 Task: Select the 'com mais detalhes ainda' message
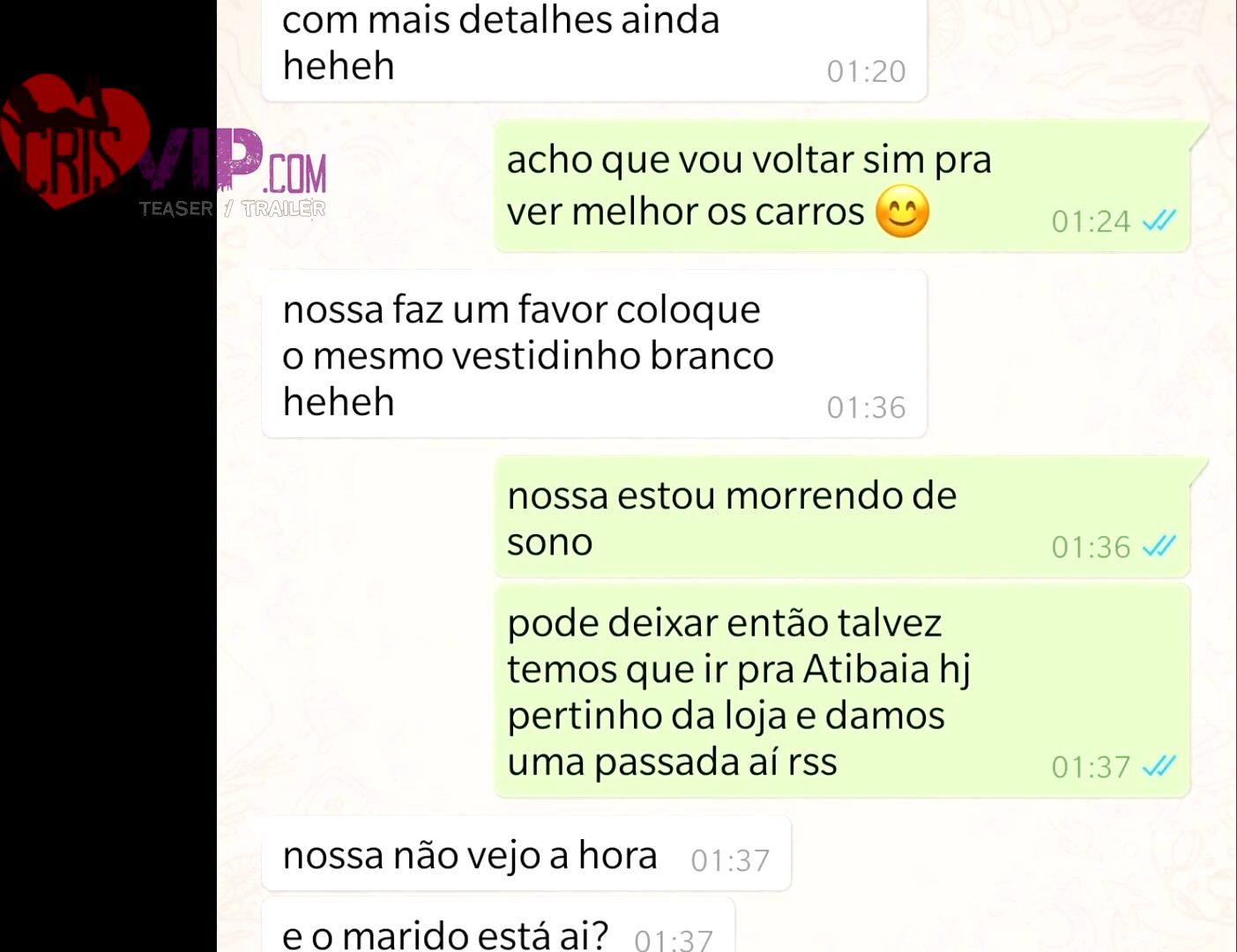(x=594, y=48)
